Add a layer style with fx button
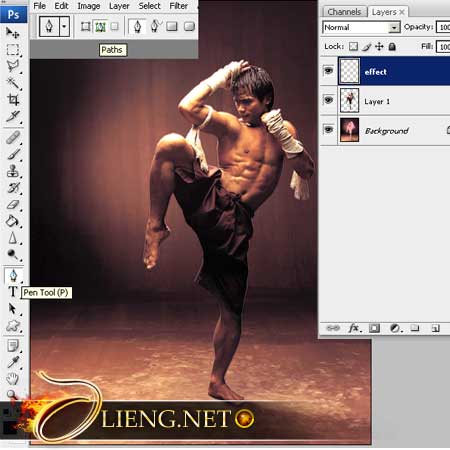The image size is (450, 450). point(355,328)
